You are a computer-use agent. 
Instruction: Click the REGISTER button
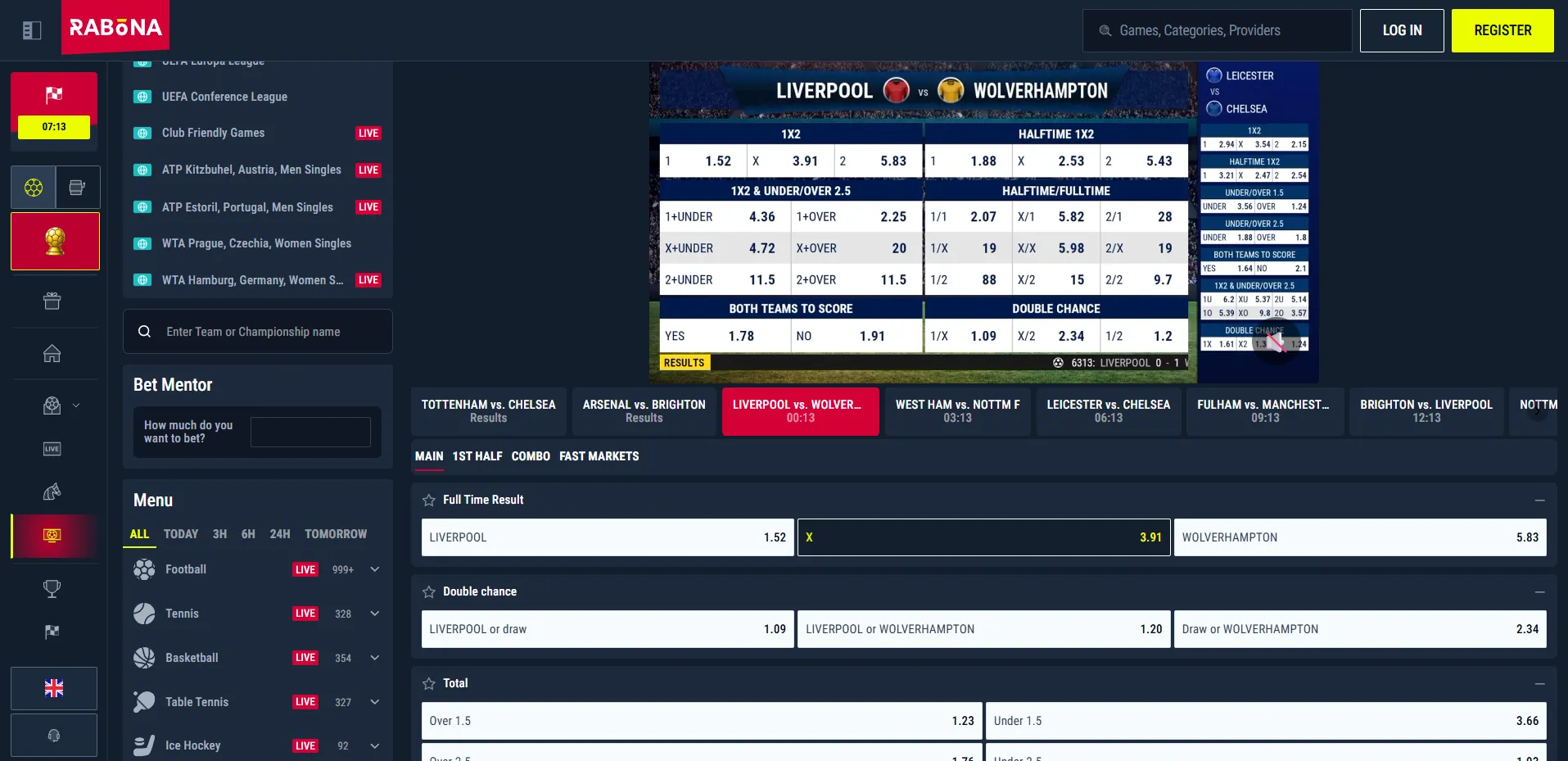[1502, 30]
